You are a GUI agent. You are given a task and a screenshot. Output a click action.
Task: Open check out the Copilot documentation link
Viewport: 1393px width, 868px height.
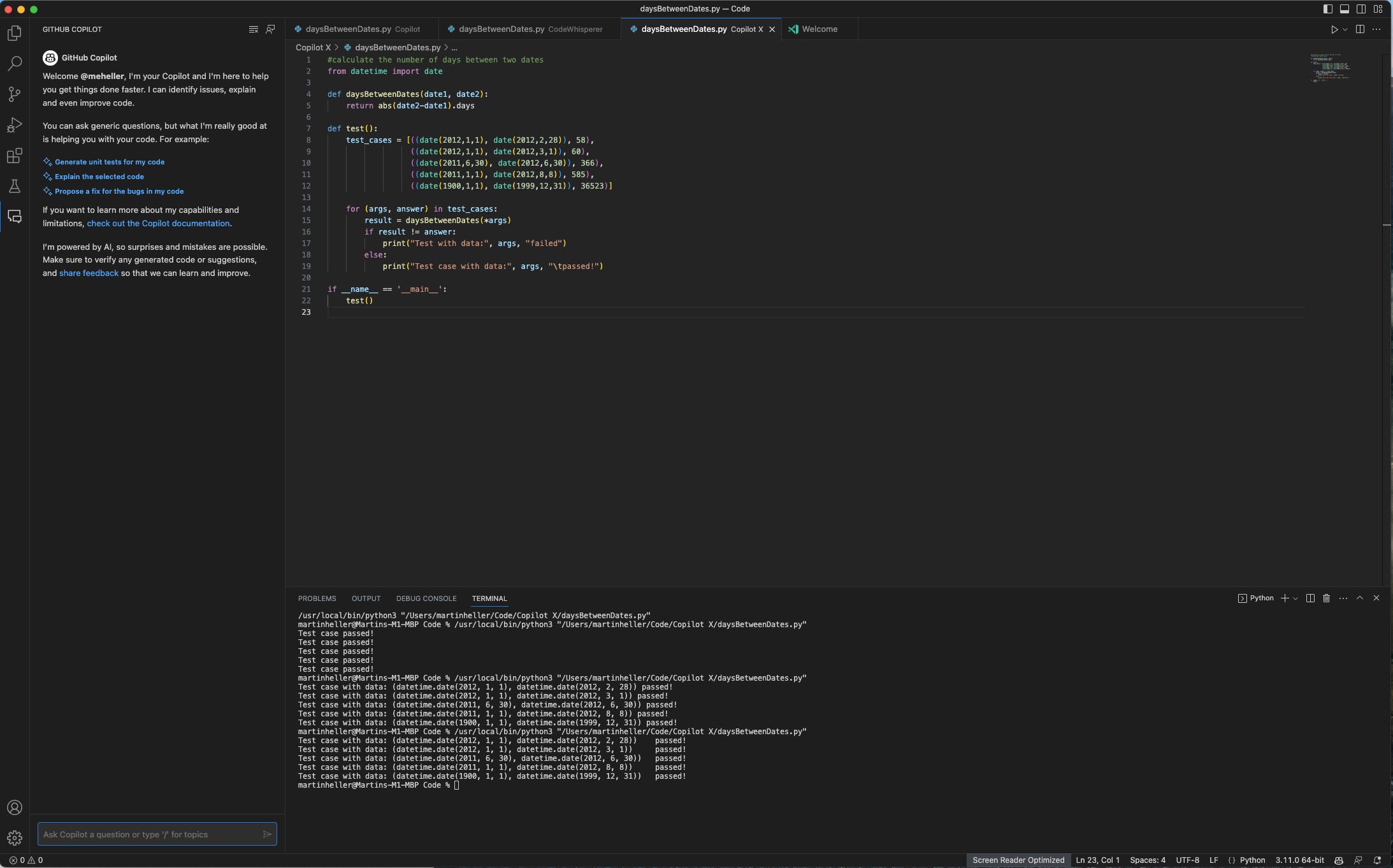(158, 224)
